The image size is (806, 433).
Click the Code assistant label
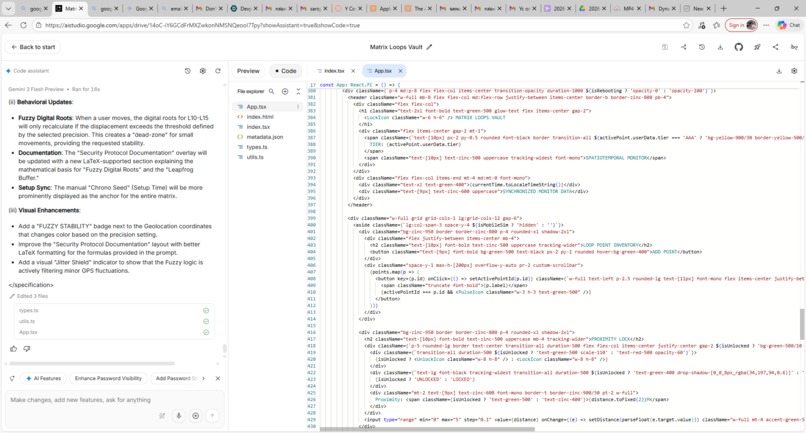(x=31, y=71)
